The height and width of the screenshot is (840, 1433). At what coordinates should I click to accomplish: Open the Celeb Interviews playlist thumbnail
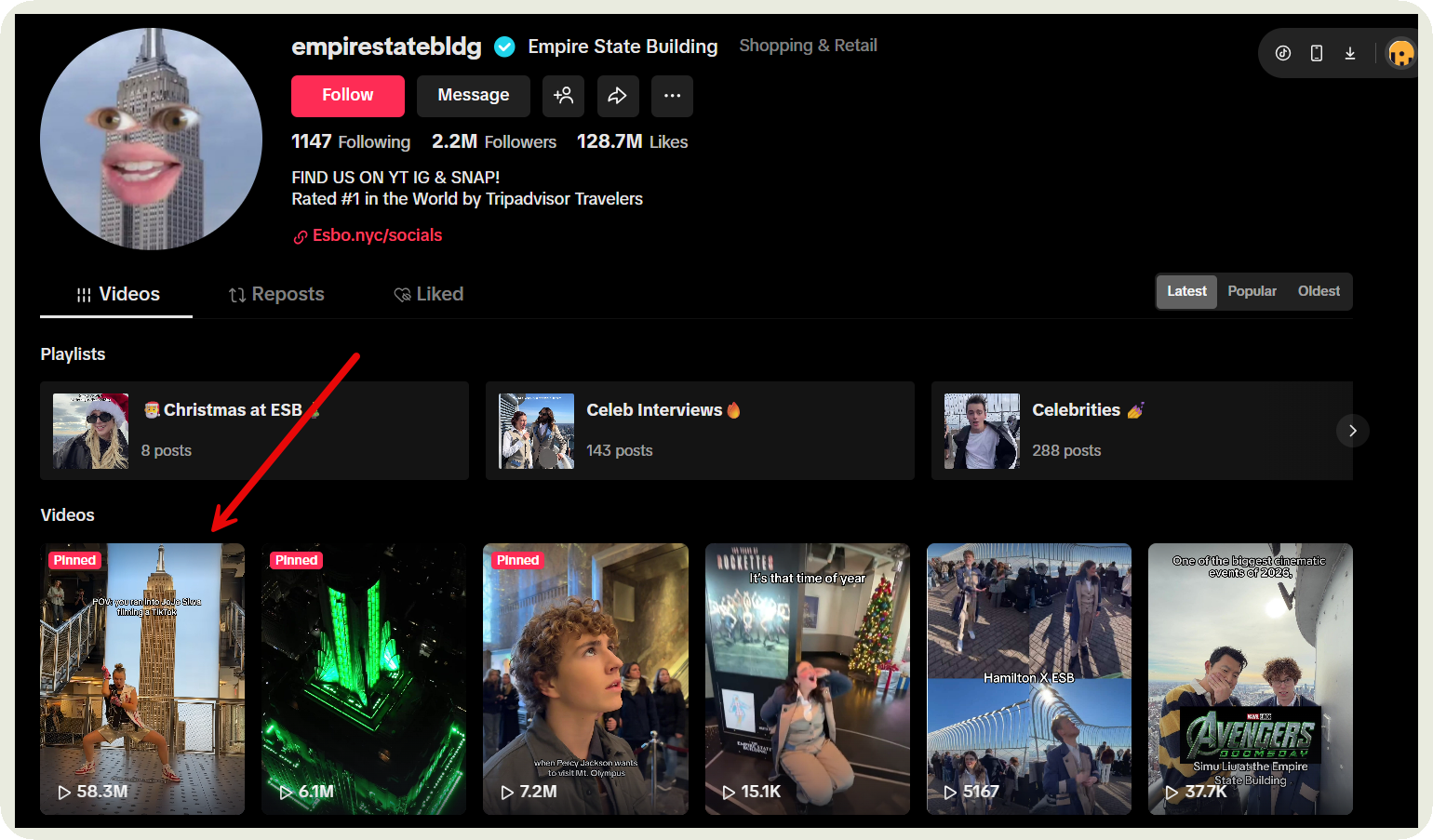point(537,431)
